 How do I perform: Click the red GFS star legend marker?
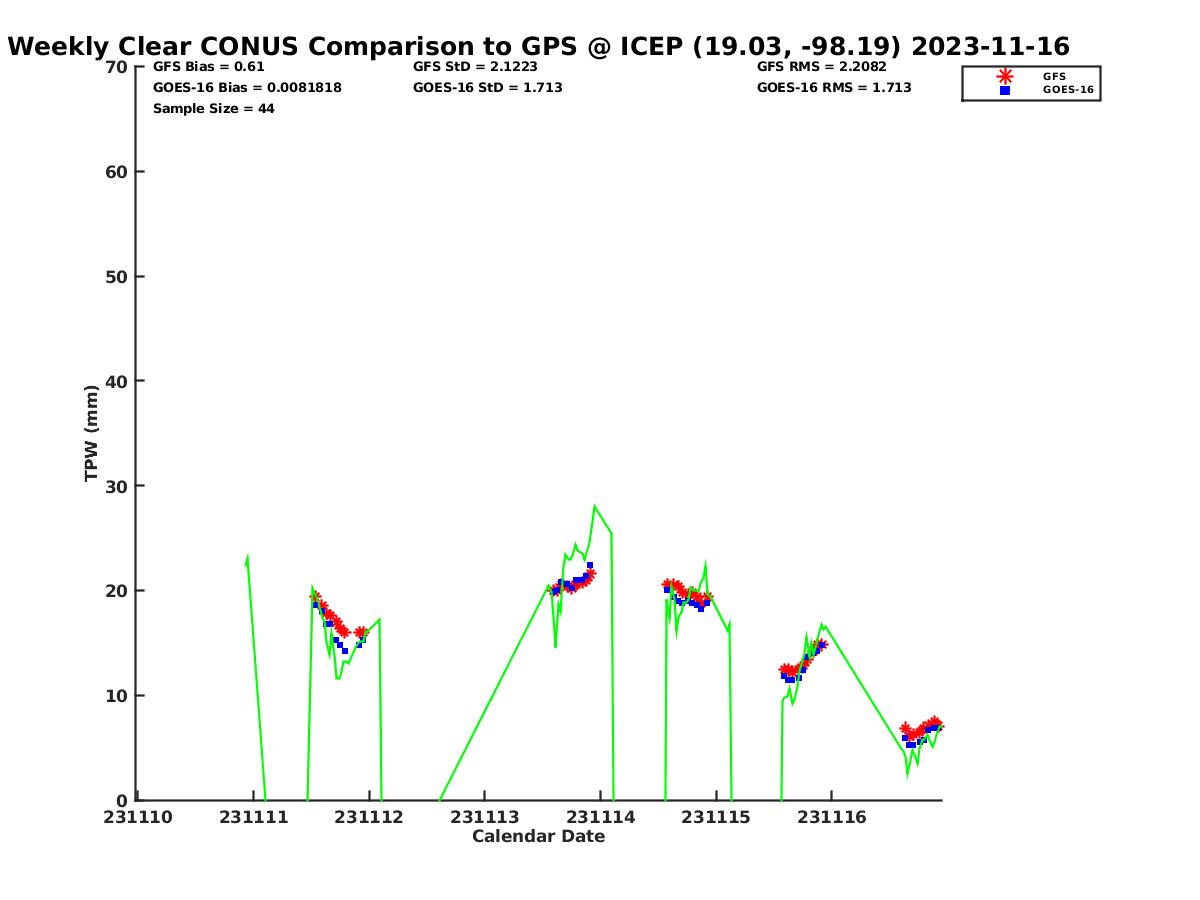1005,76
